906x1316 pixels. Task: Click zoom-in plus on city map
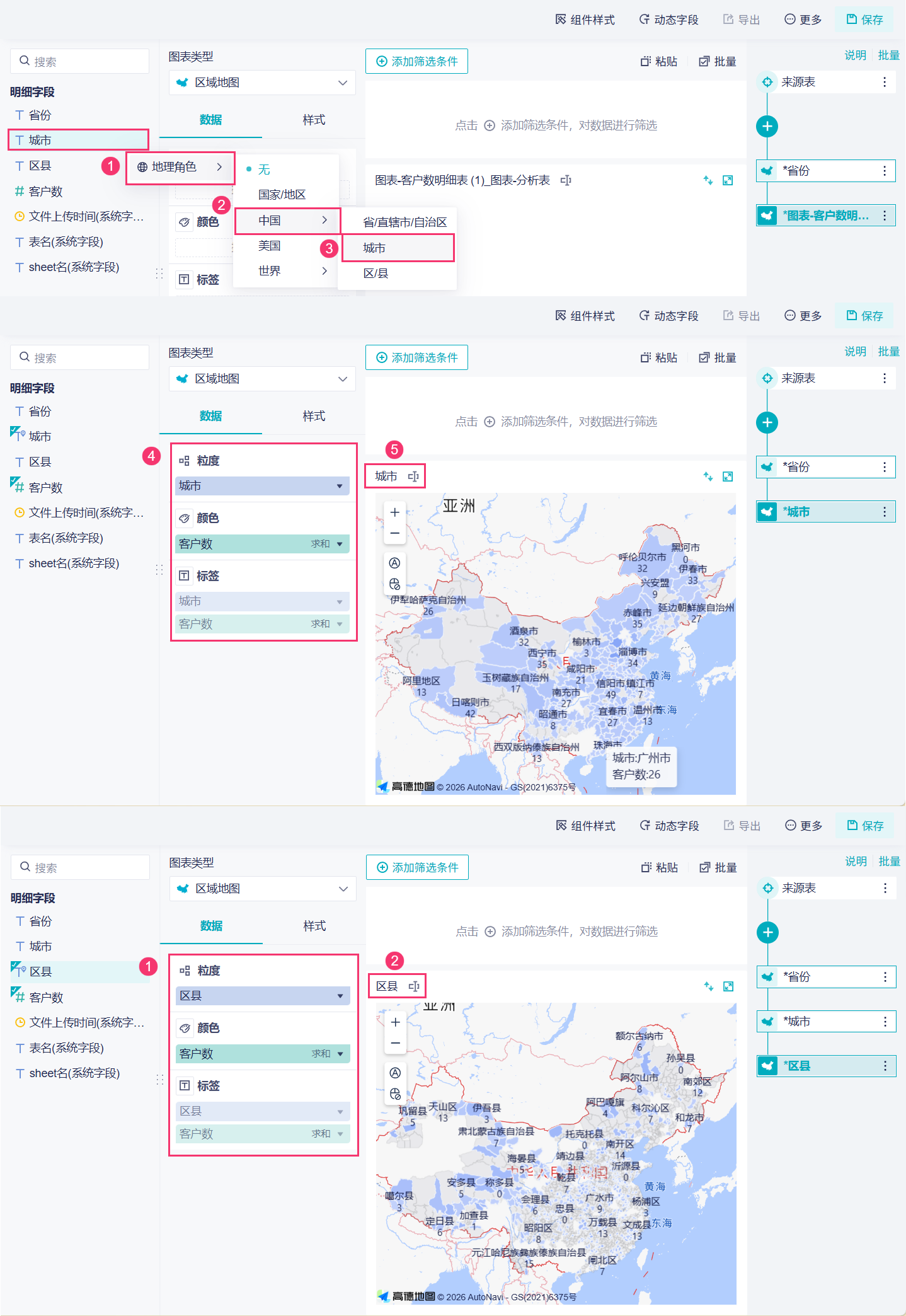[x=395, y=512]
